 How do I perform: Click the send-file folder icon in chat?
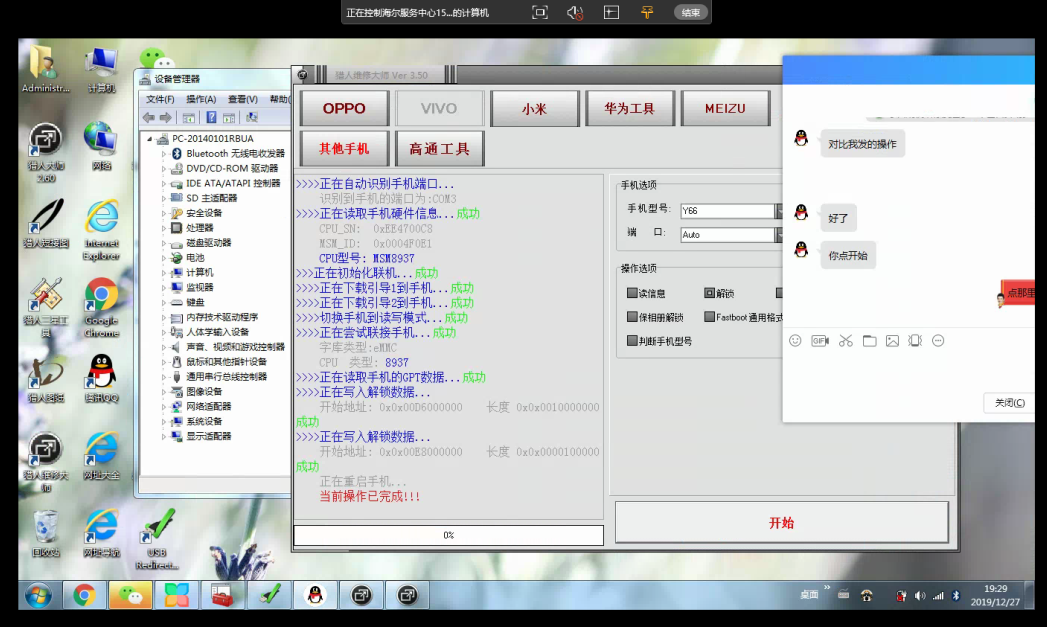869,341
